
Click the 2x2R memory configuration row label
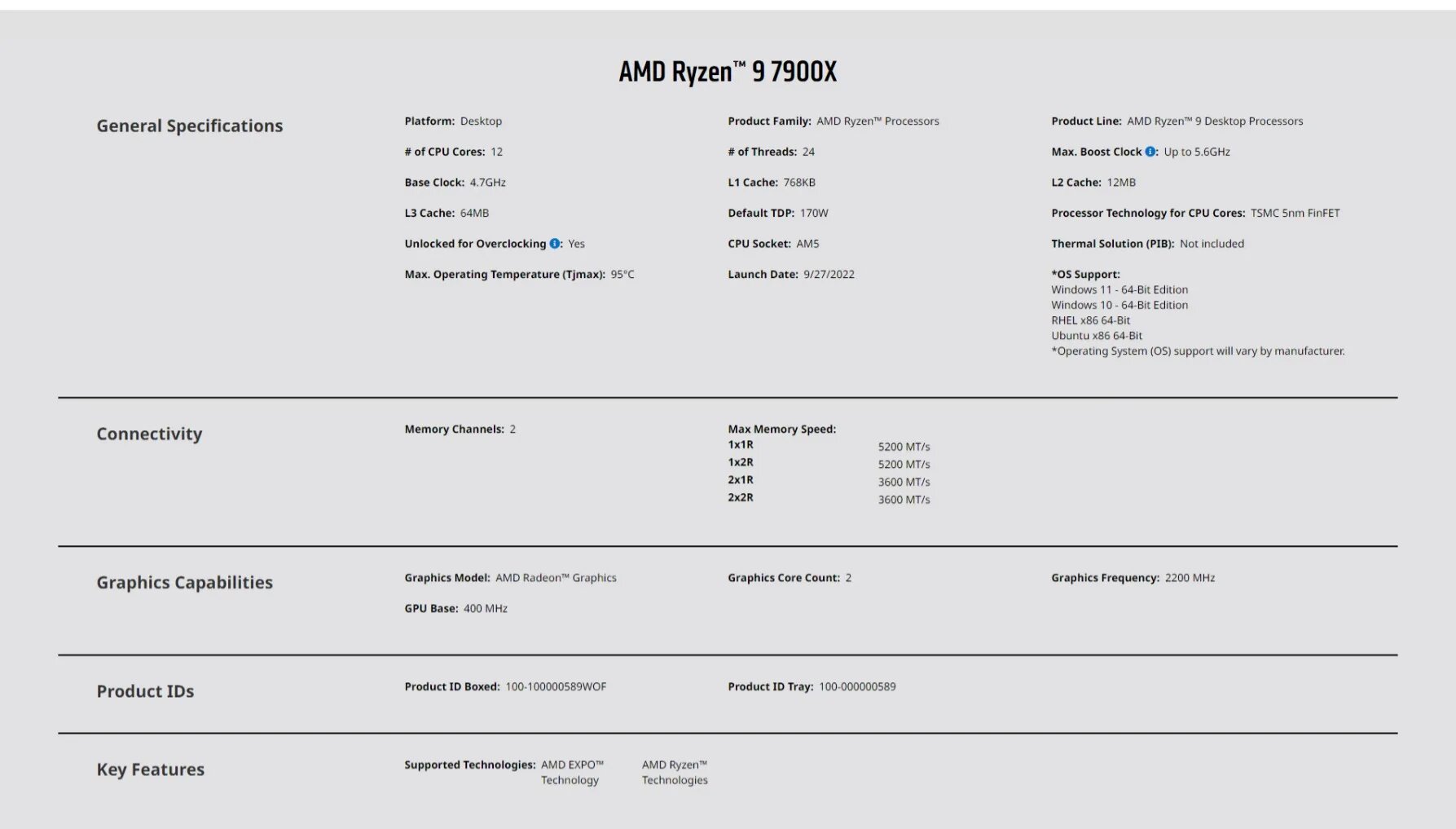coord(741,497)
